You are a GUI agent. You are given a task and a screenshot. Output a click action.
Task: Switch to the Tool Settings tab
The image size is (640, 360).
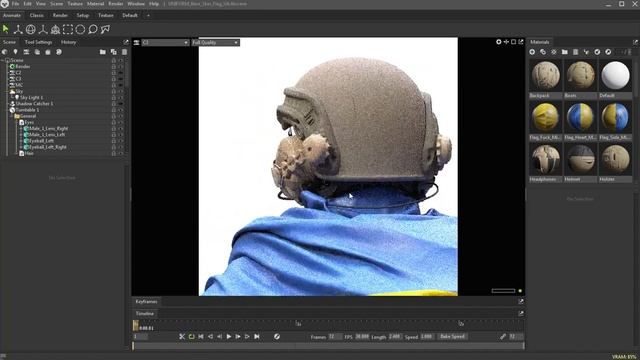tap(38, 42)
